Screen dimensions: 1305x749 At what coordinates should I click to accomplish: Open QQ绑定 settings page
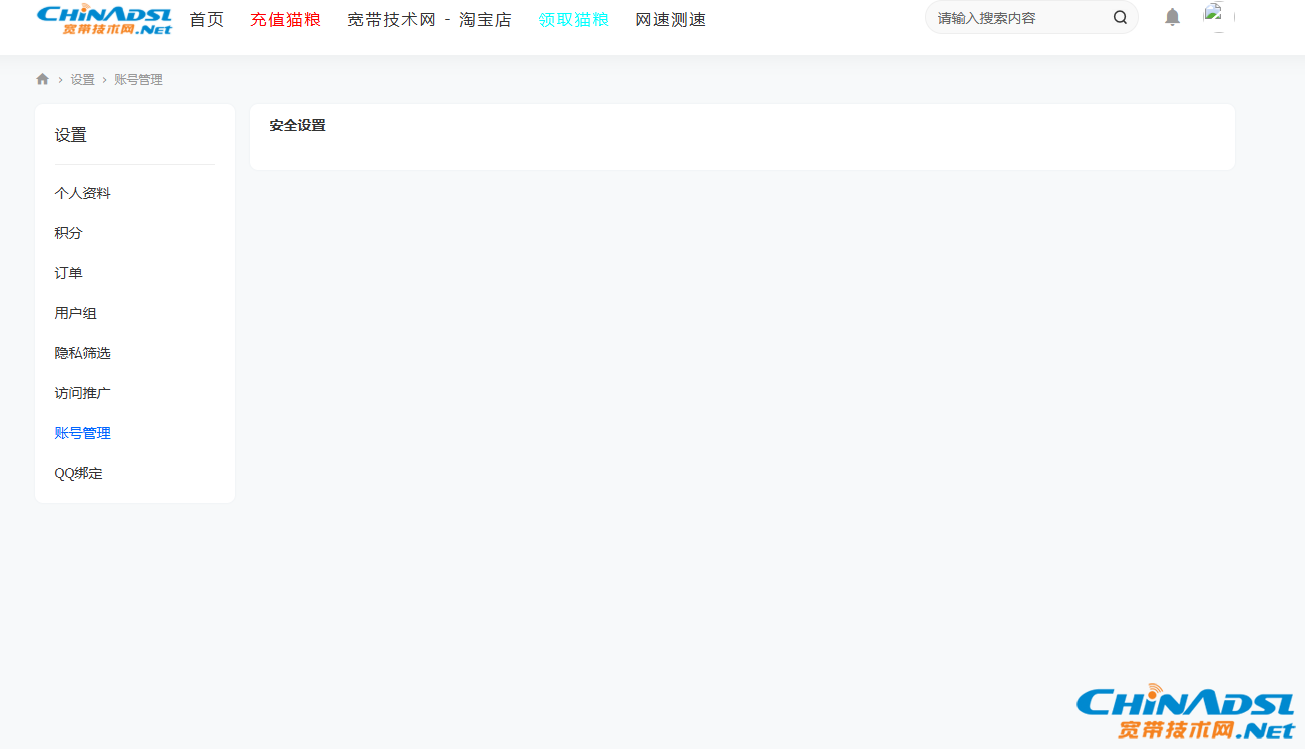click(79, 473)
